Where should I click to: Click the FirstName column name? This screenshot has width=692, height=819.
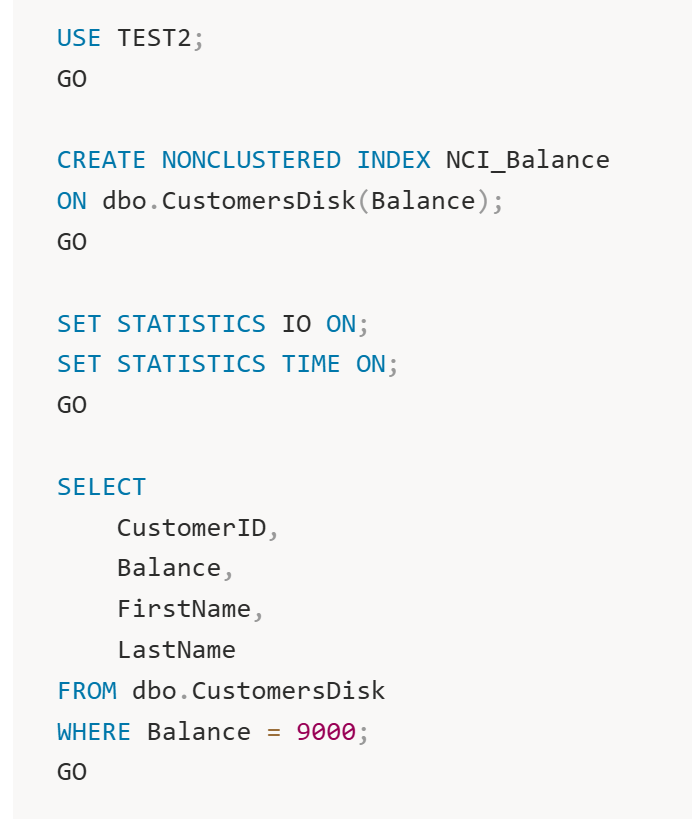(x=184, y=609)
